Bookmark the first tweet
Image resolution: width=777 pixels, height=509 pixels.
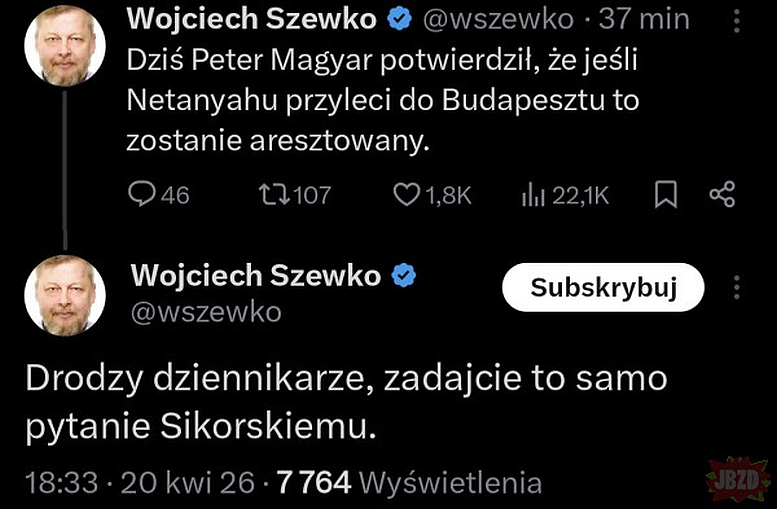665,196
